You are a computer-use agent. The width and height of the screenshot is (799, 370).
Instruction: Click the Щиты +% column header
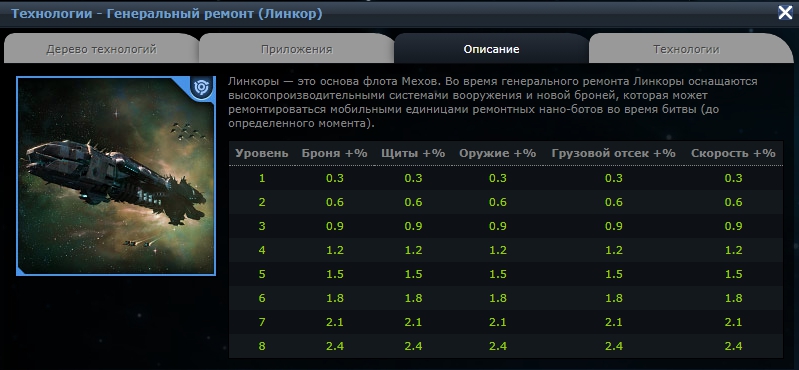pyautogui.click(x=413, y=153)
